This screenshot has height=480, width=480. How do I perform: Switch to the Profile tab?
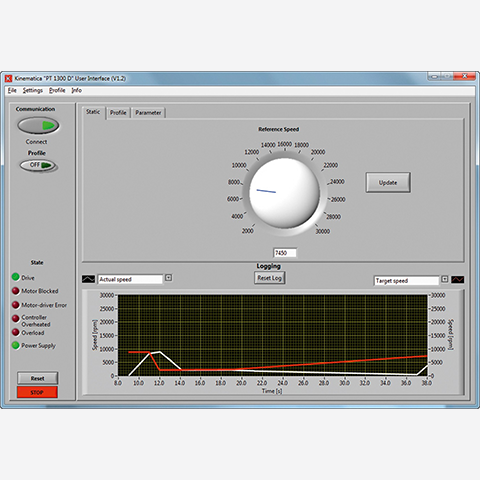[x=118, y=113]
